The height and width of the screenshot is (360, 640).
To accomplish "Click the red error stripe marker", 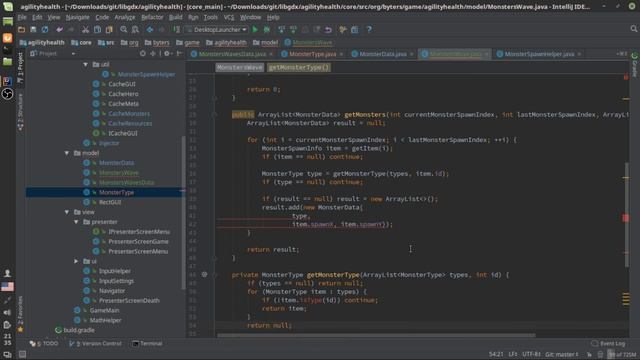I will 625,218.
